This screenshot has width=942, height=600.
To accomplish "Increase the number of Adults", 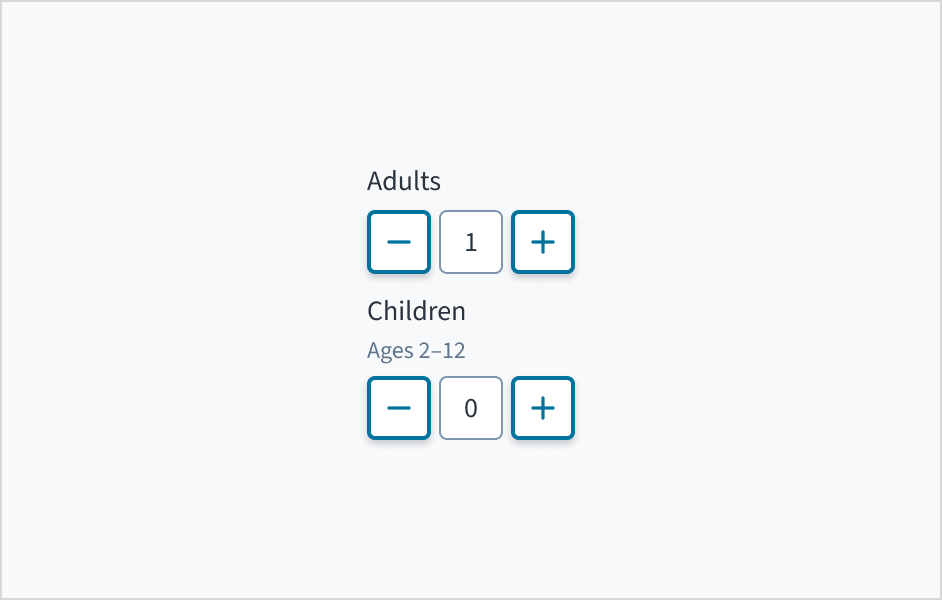I will [543, 242].
